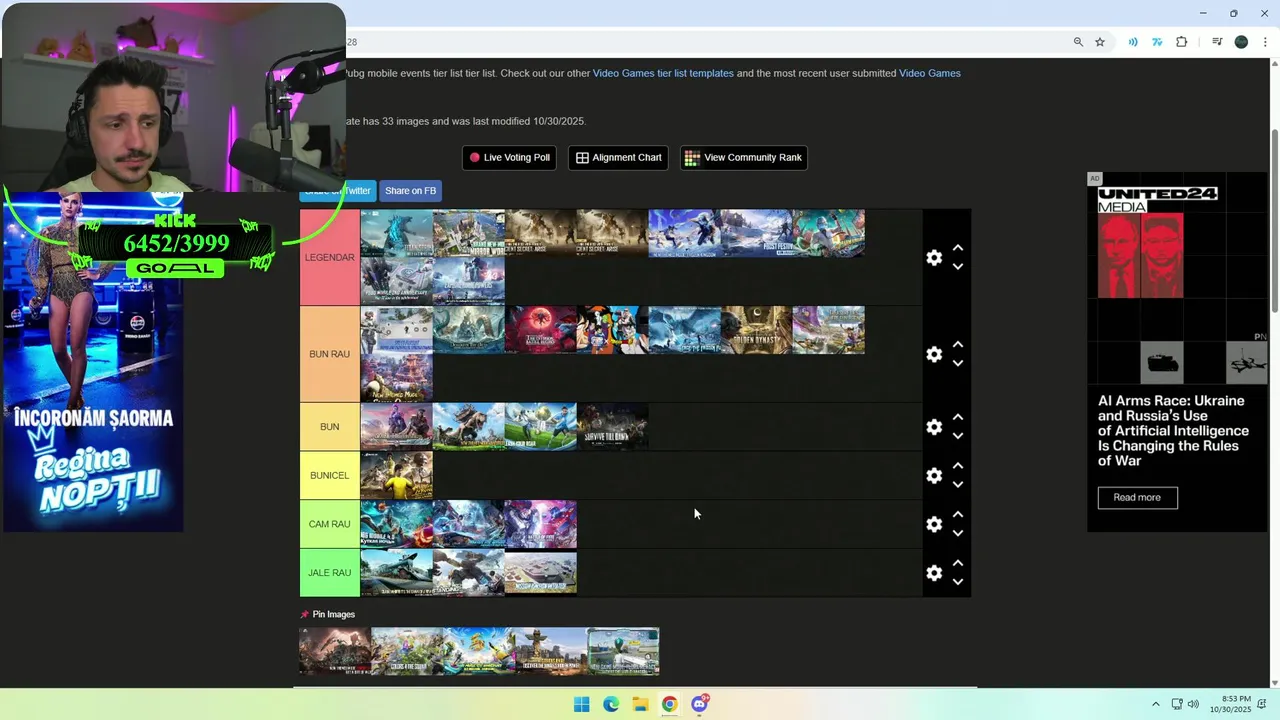Pick the last unranked image below Pin Images
This screenshot has height=720, width=1280.
(623, 652)
